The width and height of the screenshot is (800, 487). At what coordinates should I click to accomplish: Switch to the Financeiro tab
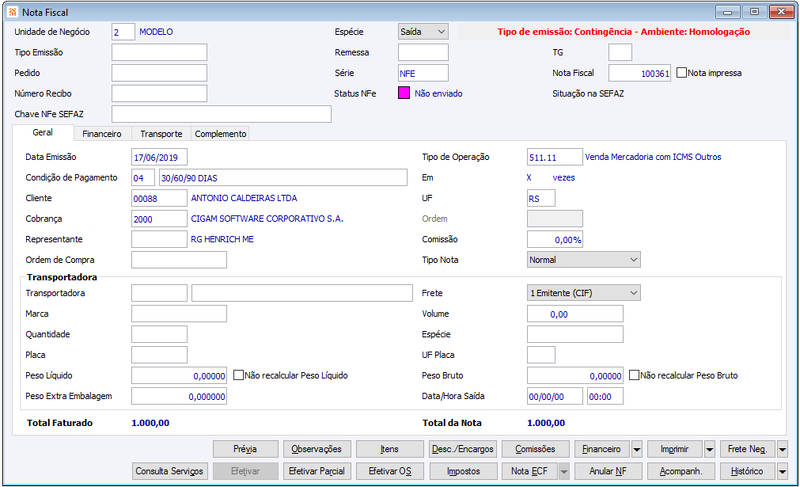click(102, 134)
